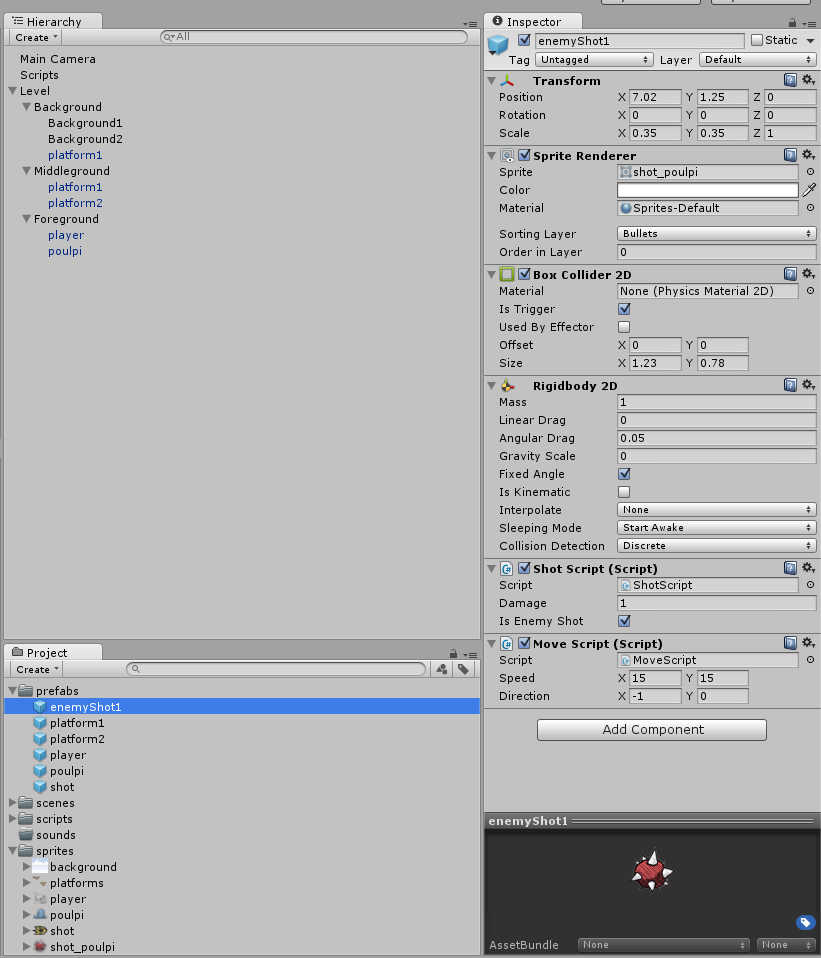Open Transform component gear settings menu
Screen dimensions: 821x958
pyautogui.click(x=808, y=80)
